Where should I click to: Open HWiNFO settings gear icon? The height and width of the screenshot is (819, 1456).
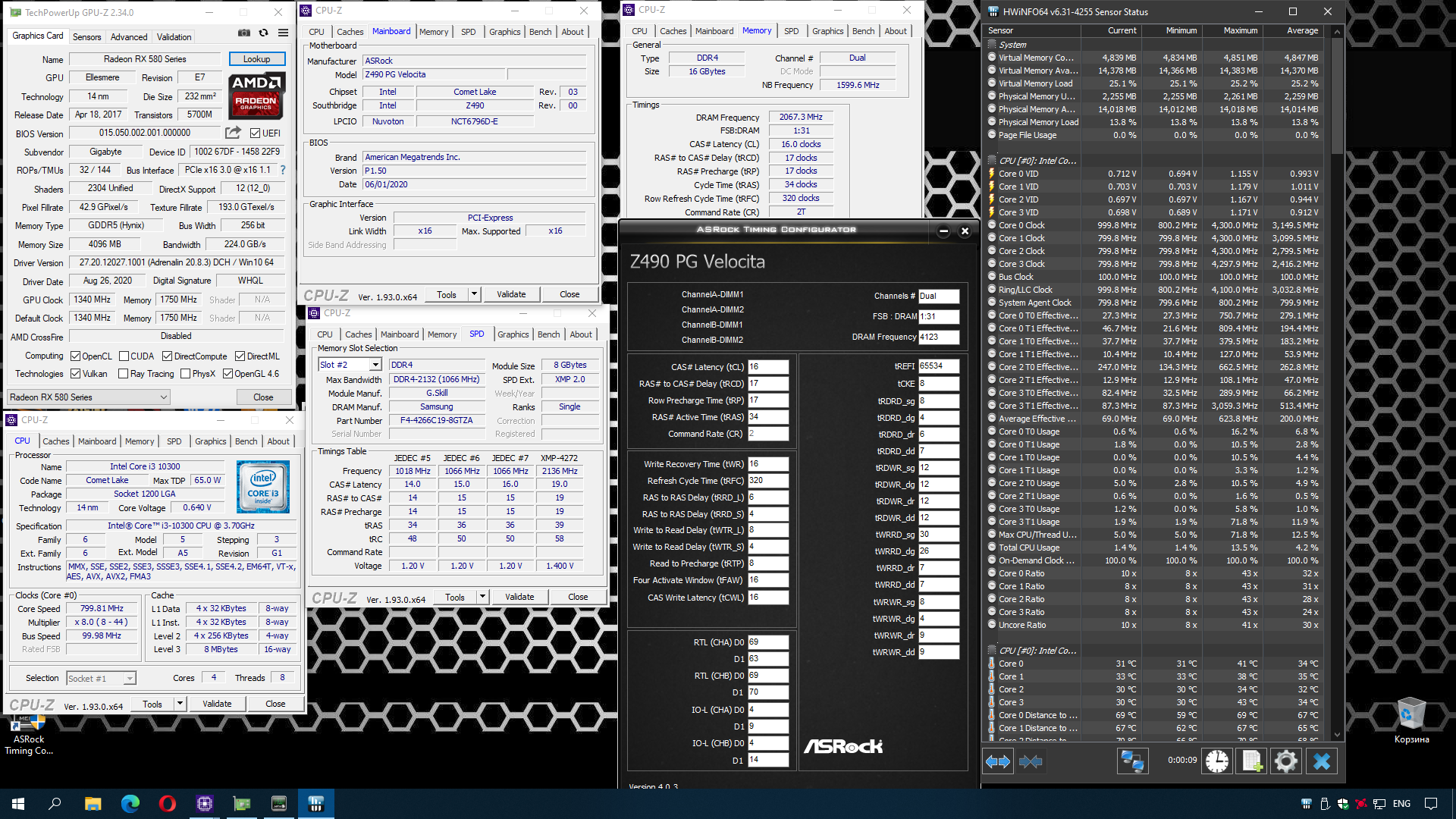1285,761
